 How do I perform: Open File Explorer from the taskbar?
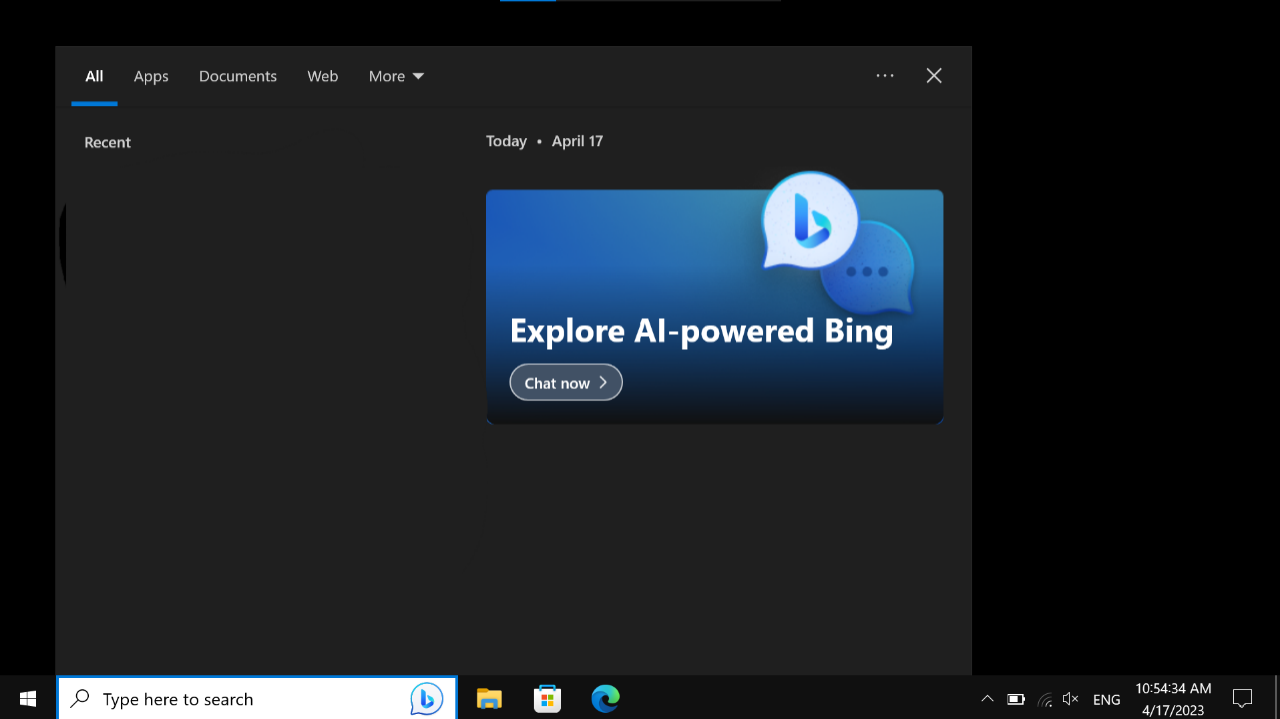tap(489, 699)
